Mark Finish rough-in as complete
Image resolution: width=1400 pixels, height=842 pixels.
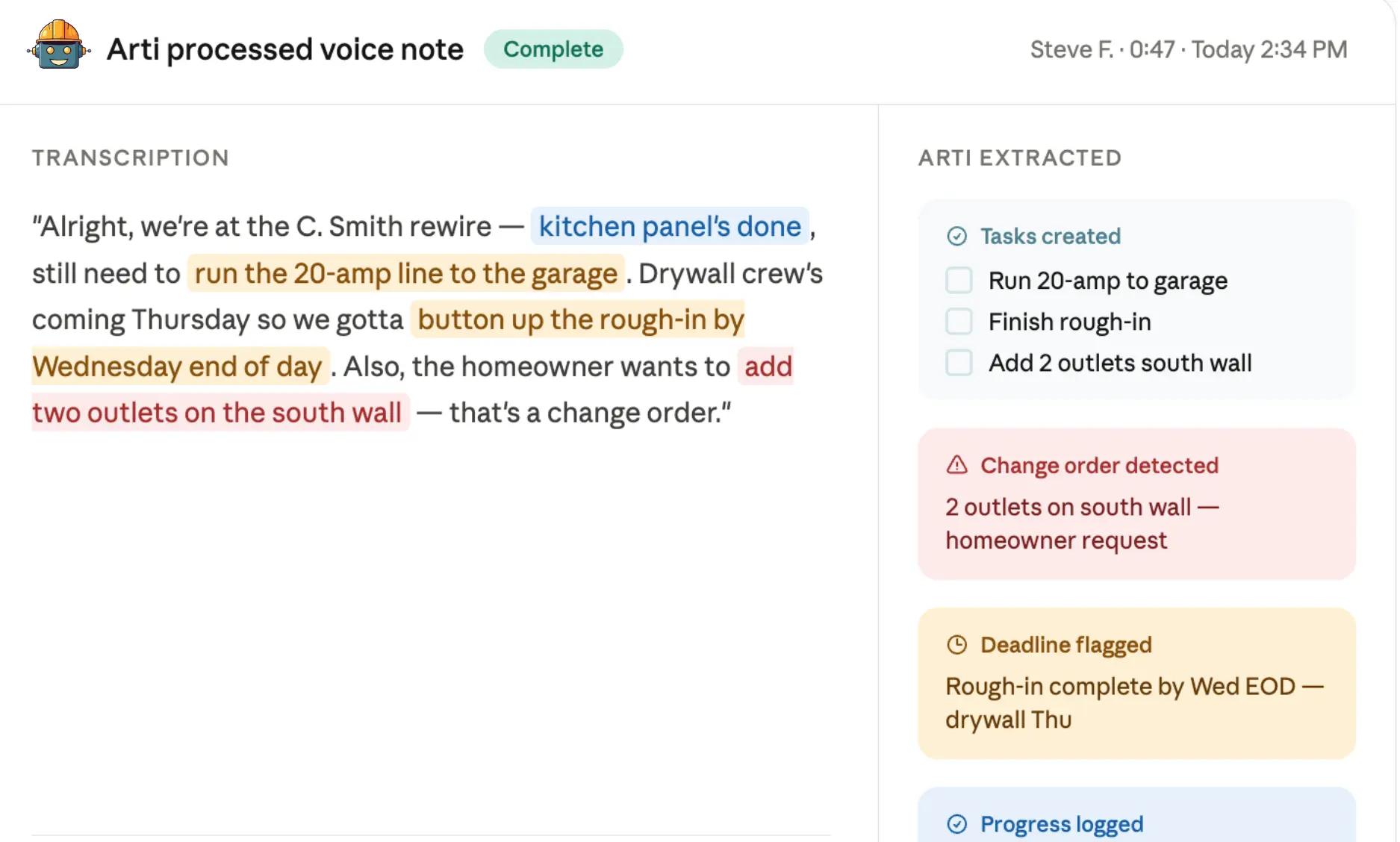(959, 321)
